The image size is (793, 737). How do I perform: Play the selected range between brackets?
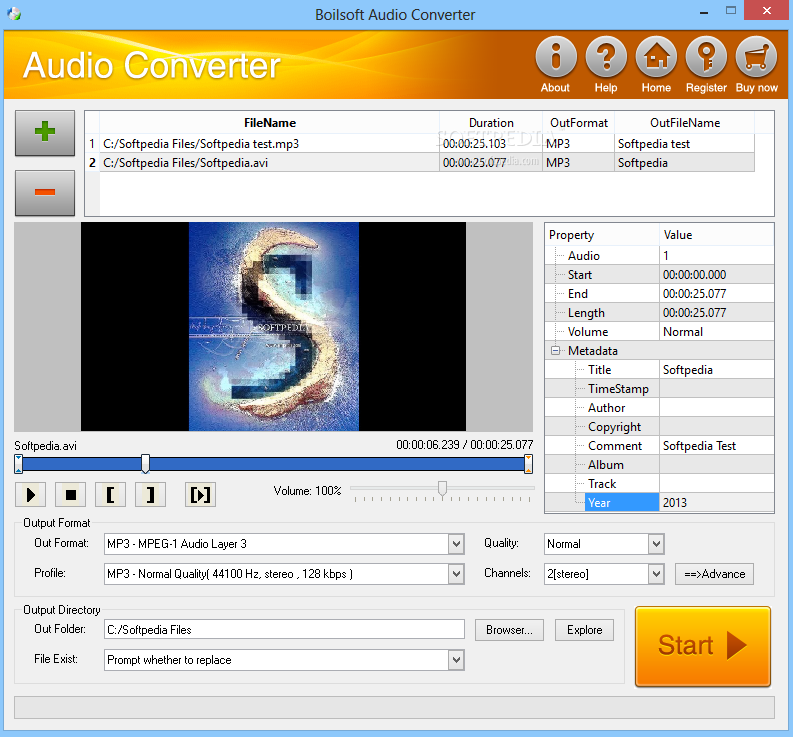[x=200, y=494]
